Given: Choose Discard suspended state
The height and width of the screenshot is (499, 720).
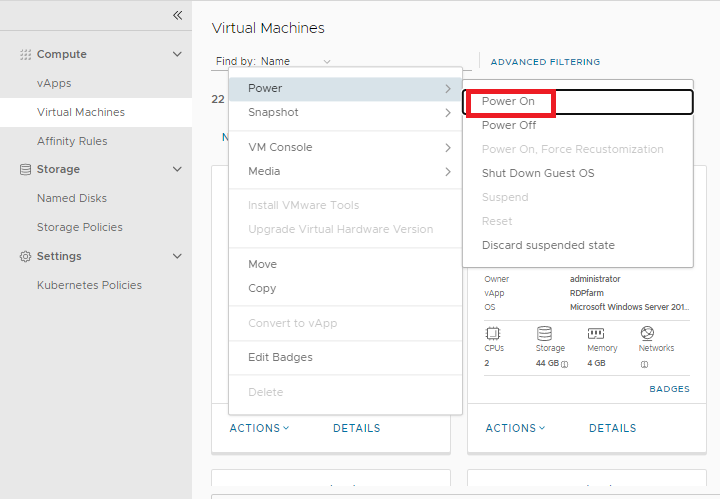Looking at the screenshot, I should coord(578,245).
